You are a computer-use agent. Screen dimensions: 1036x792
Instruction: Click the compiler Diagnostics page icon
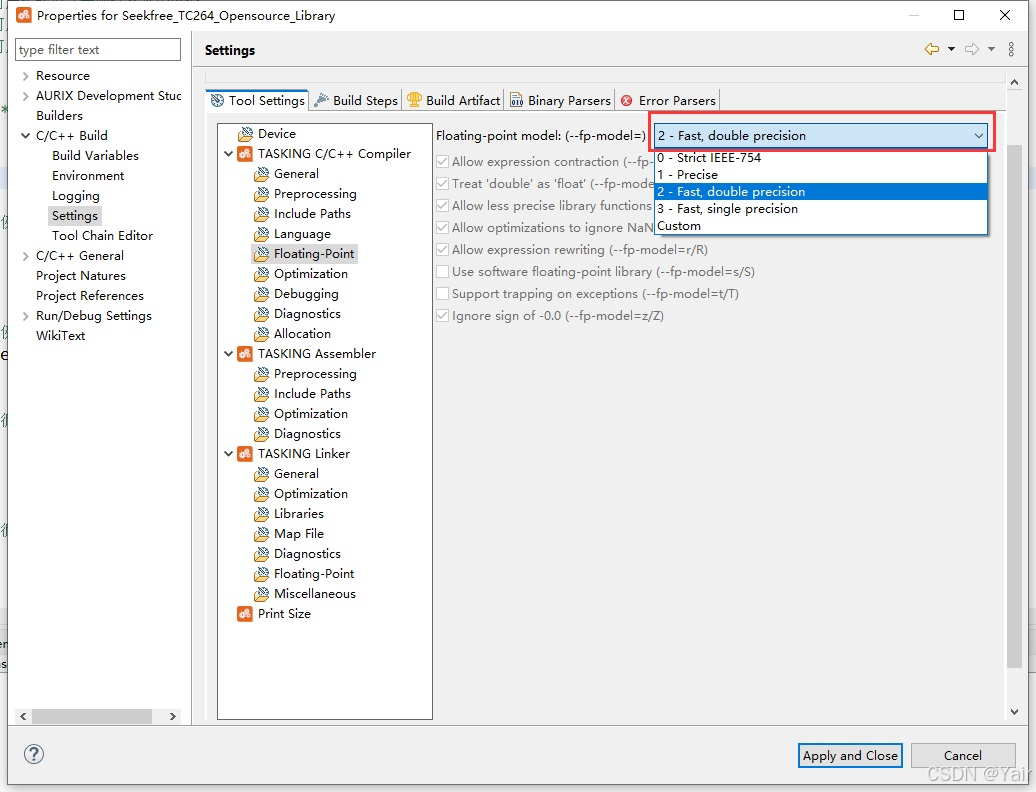[x=262, y=314]
